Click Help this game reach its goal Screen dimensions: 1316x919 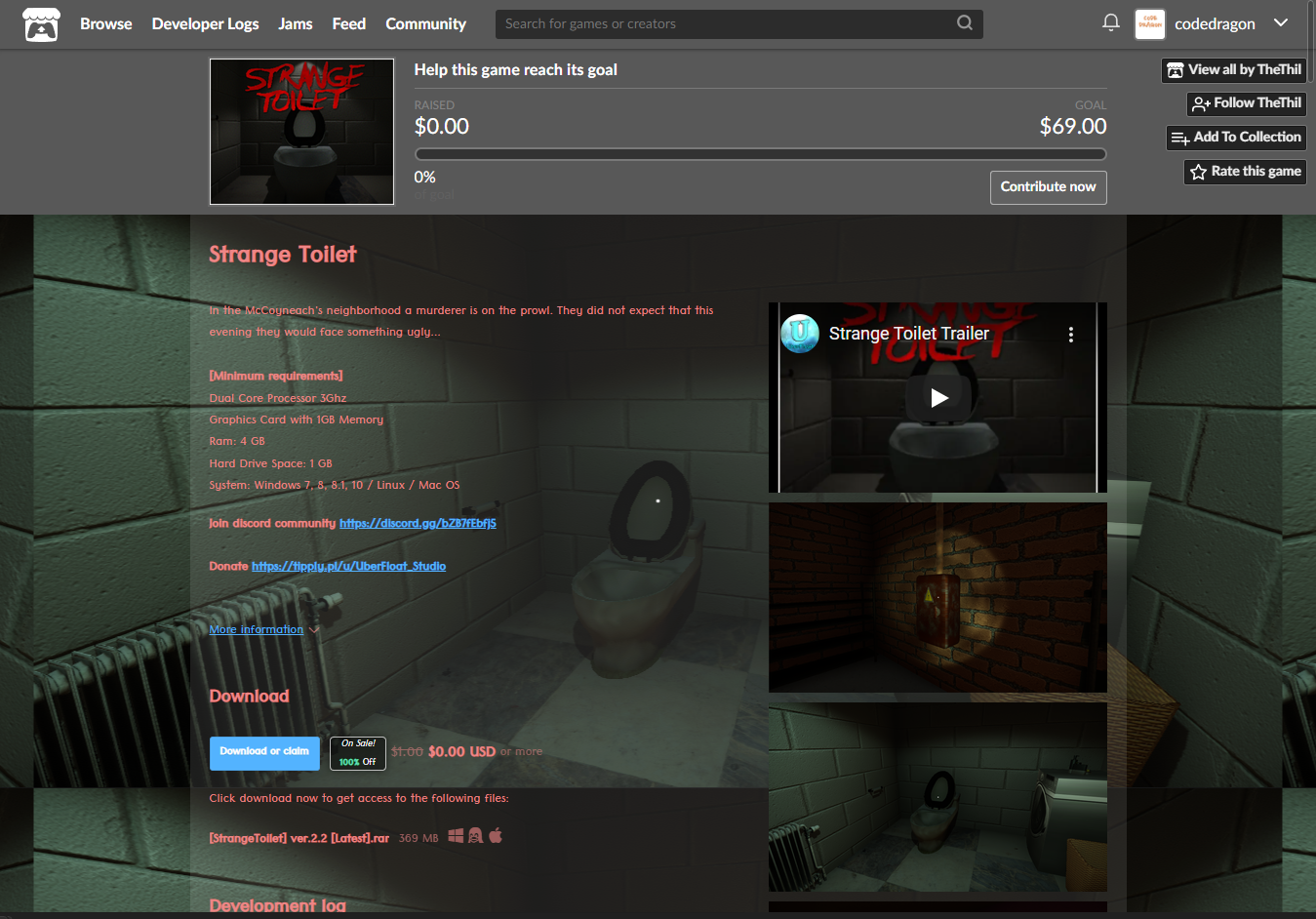(516, 70)
